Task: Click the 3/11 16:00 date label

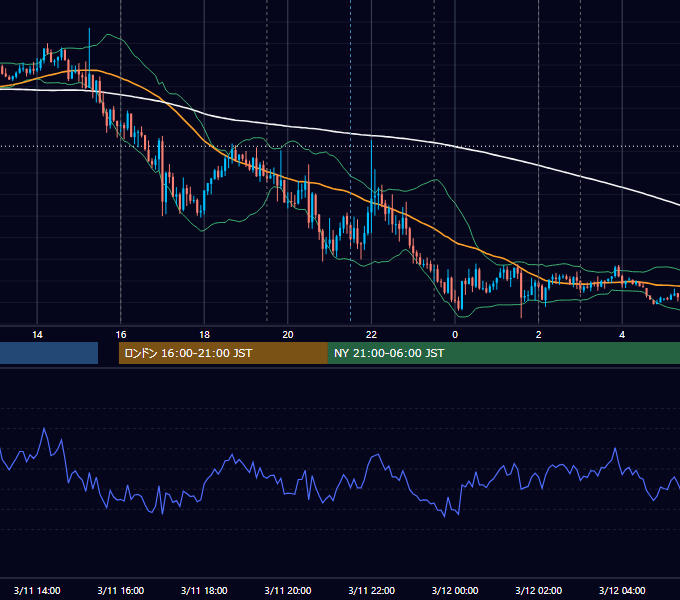Action: 121,590
